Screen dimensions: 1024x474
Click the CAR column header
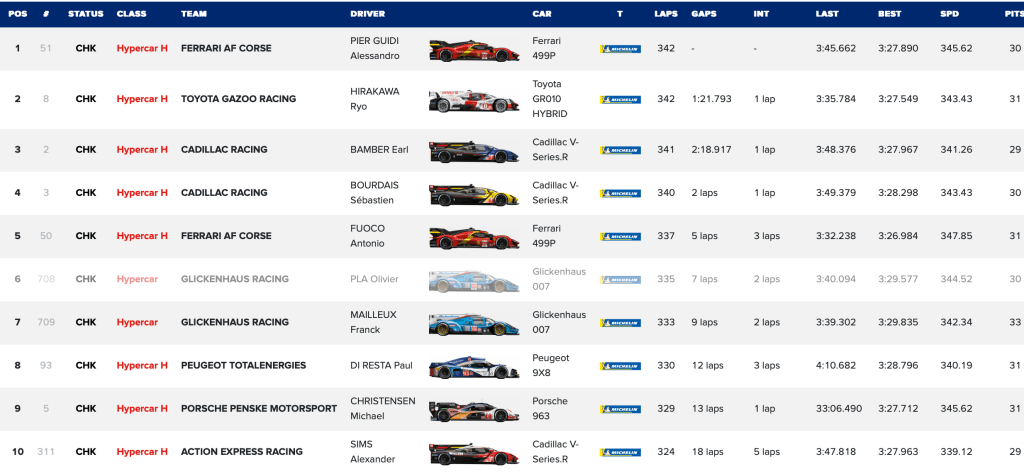542,14
